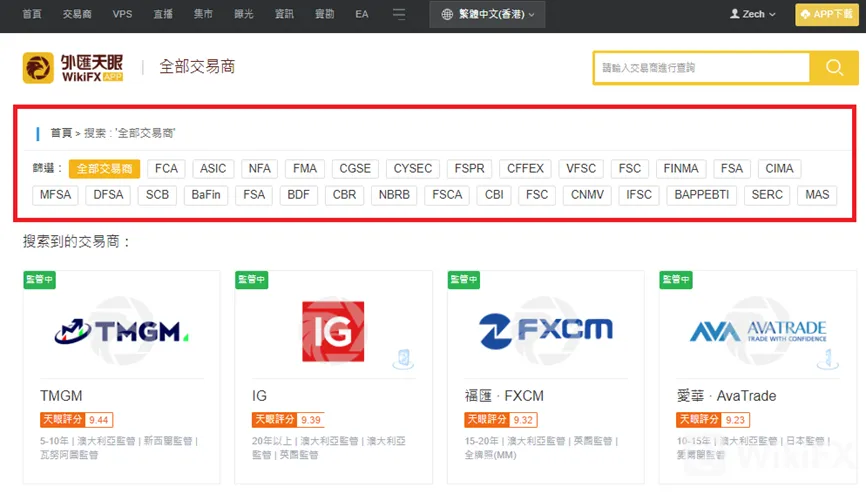Select the FSPR filter chip
Viewport: 866px width, 494px height.
(x=469, y=169)
